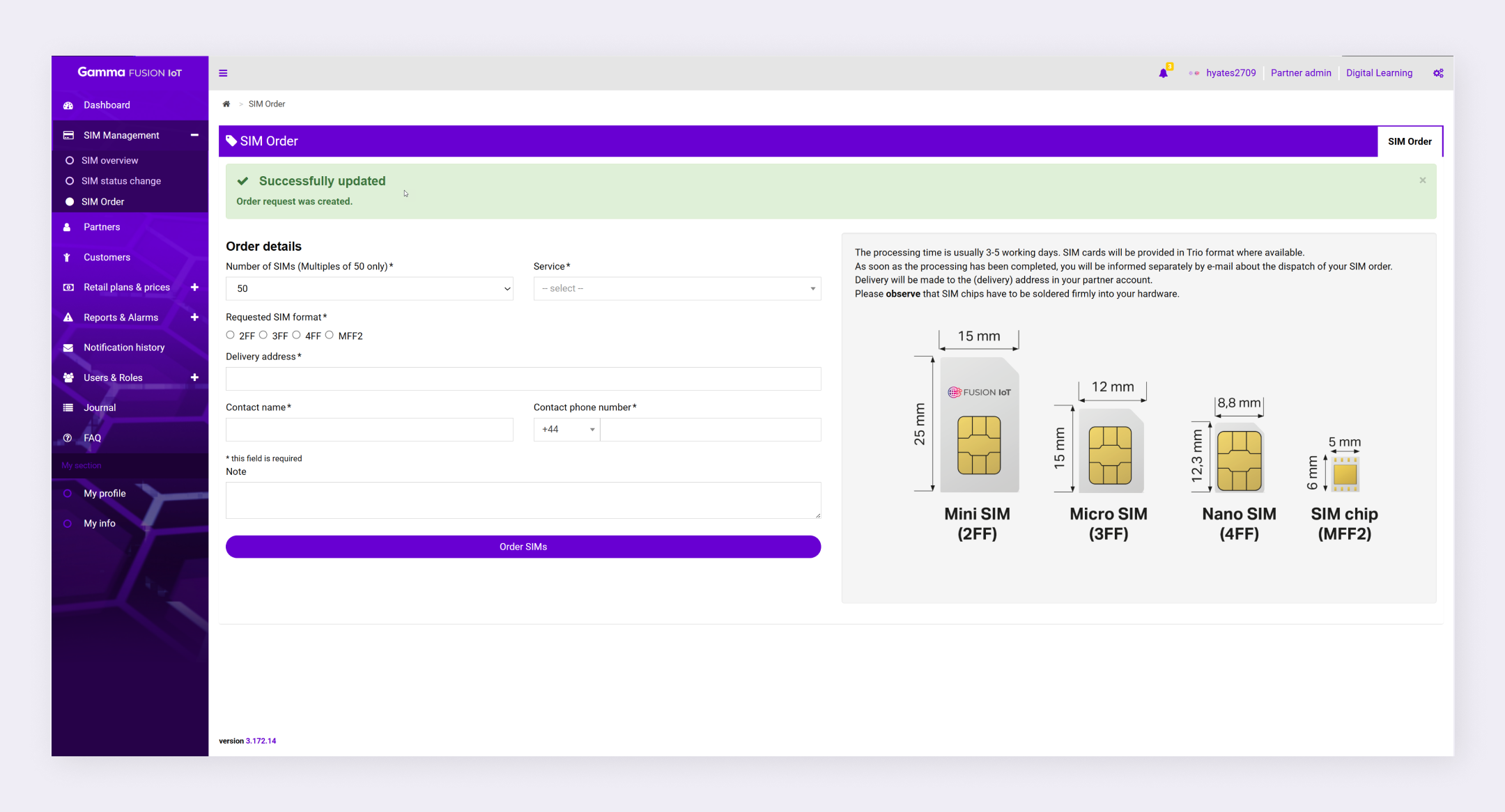Open the Number of SIMs dropdown

click(369, 288)
